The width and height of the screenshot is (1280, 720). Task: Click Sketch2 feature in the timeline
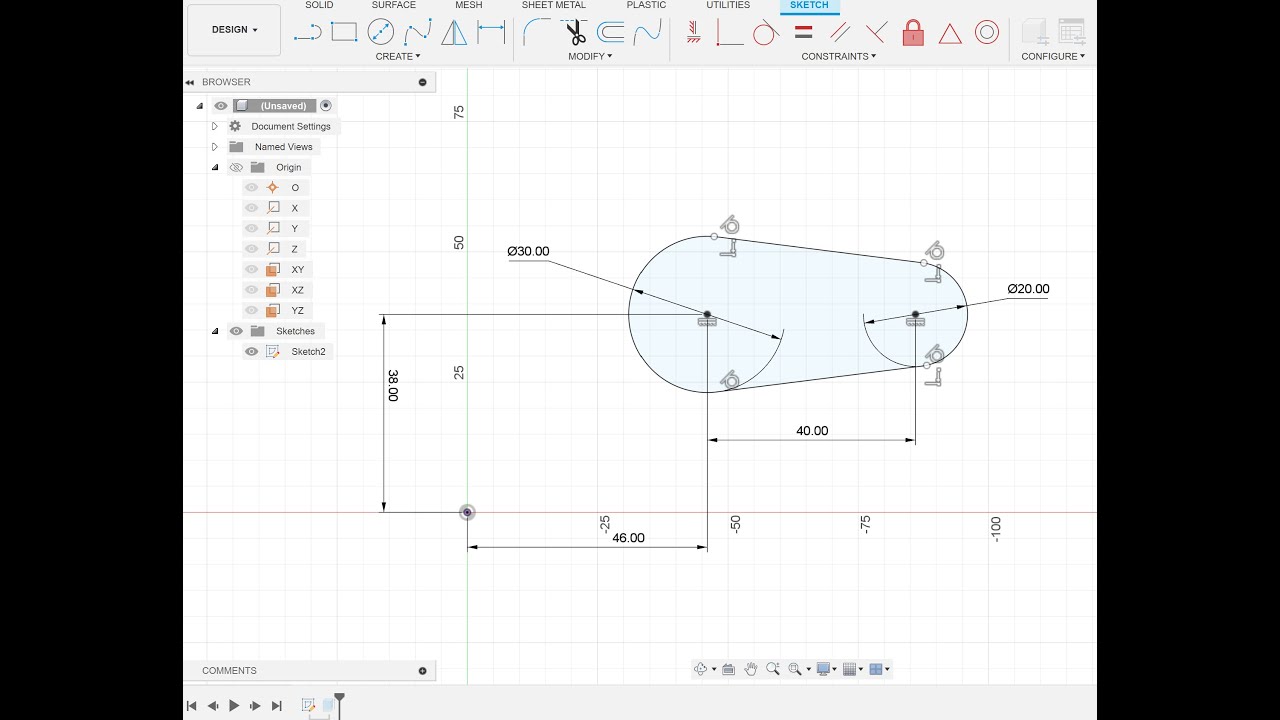click(x=308, y=705)
